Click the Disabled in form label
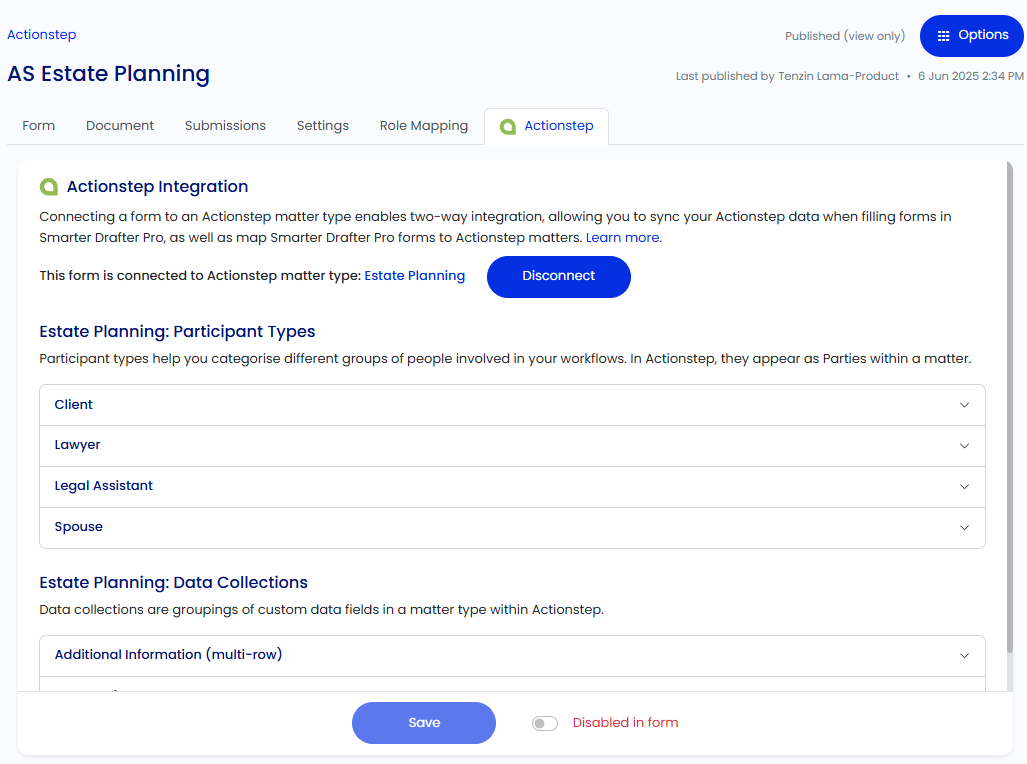Viewport: 1027px width, 764px height. (626, 723)
